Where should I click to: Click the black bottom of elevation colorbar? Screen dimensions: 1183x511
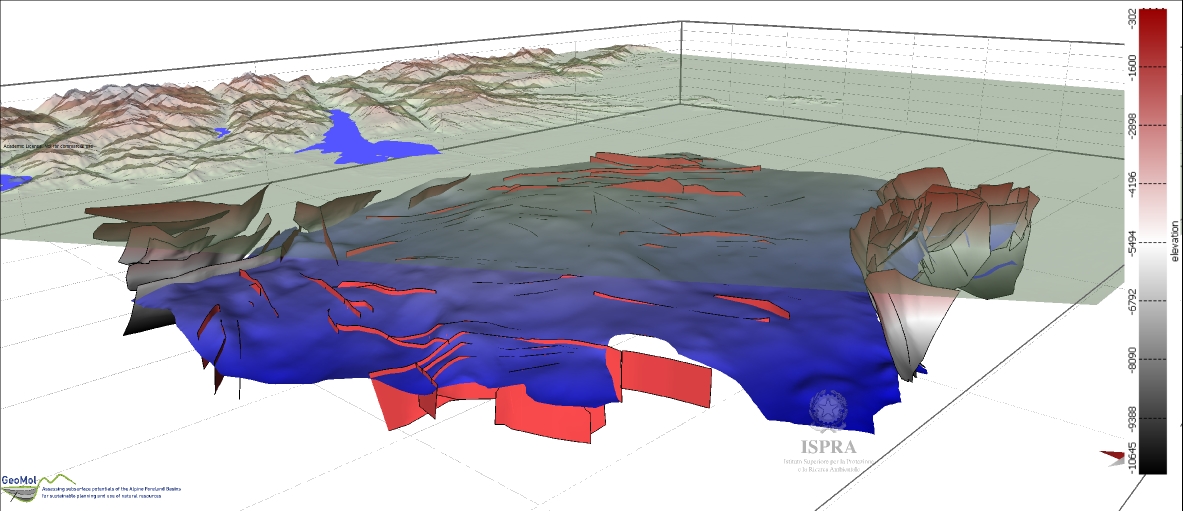coord(1153,460)
